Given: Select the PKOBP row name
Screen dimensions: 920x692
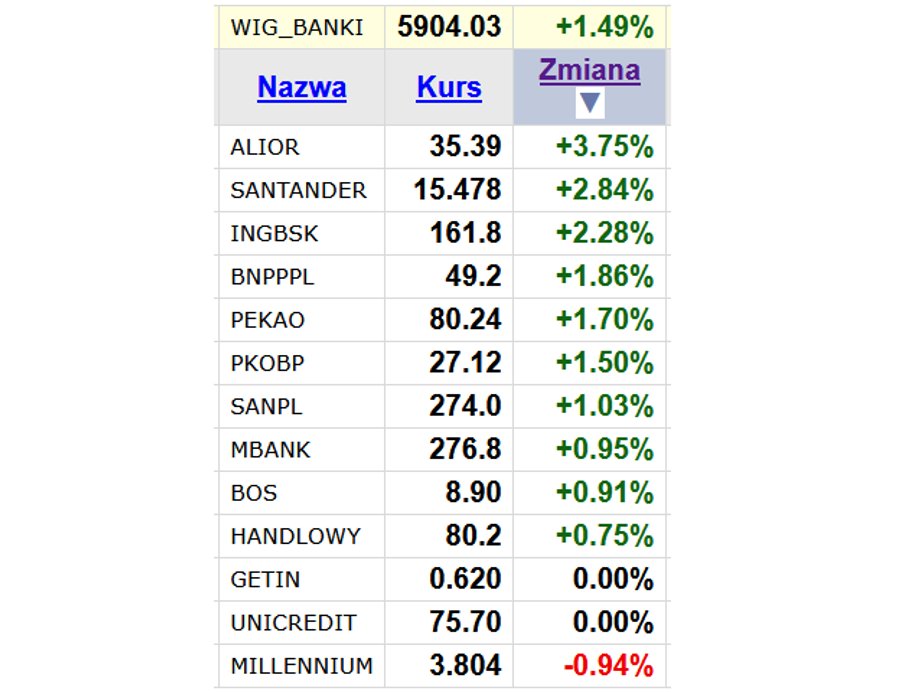Looking at the screenshot, I should click(268, 363).
